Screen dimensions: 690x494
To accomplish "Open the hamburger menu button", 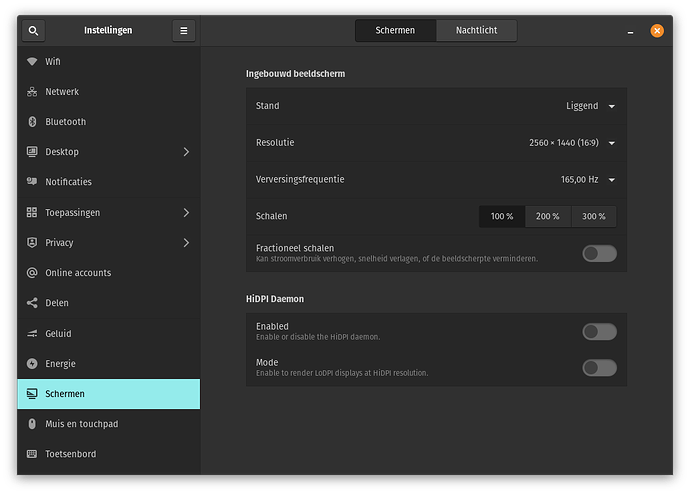I will (184, 30).
